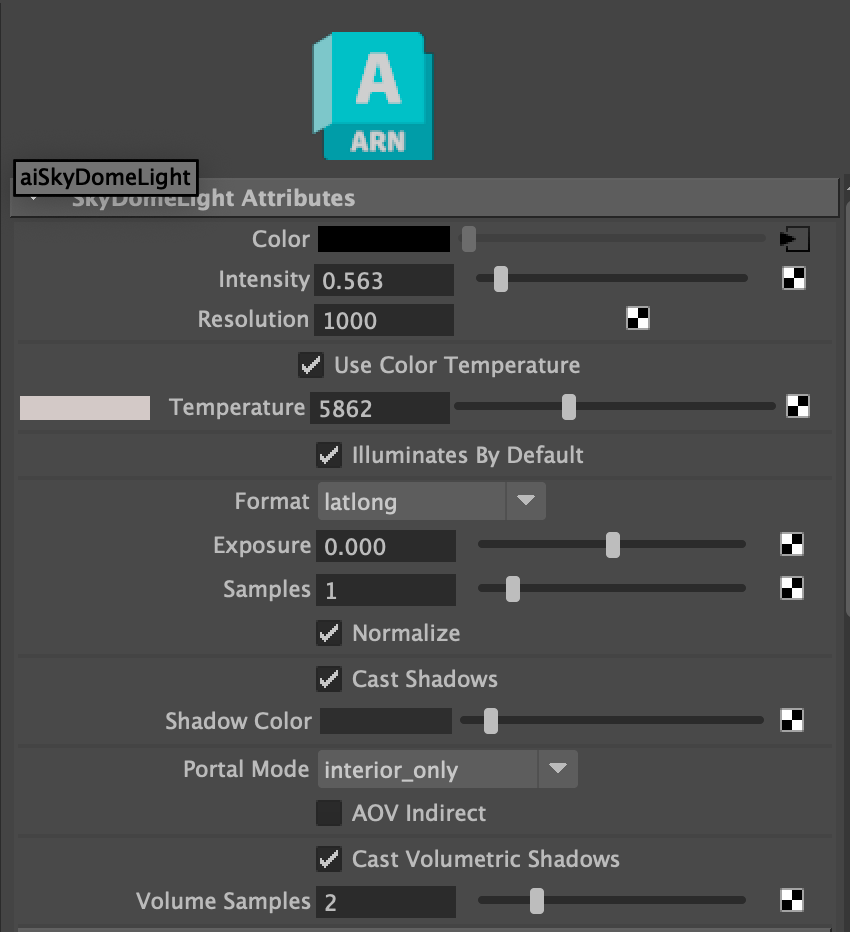
Task: Click the Samples checker map button
Action: pyautogui.click(x=792, y=588)
